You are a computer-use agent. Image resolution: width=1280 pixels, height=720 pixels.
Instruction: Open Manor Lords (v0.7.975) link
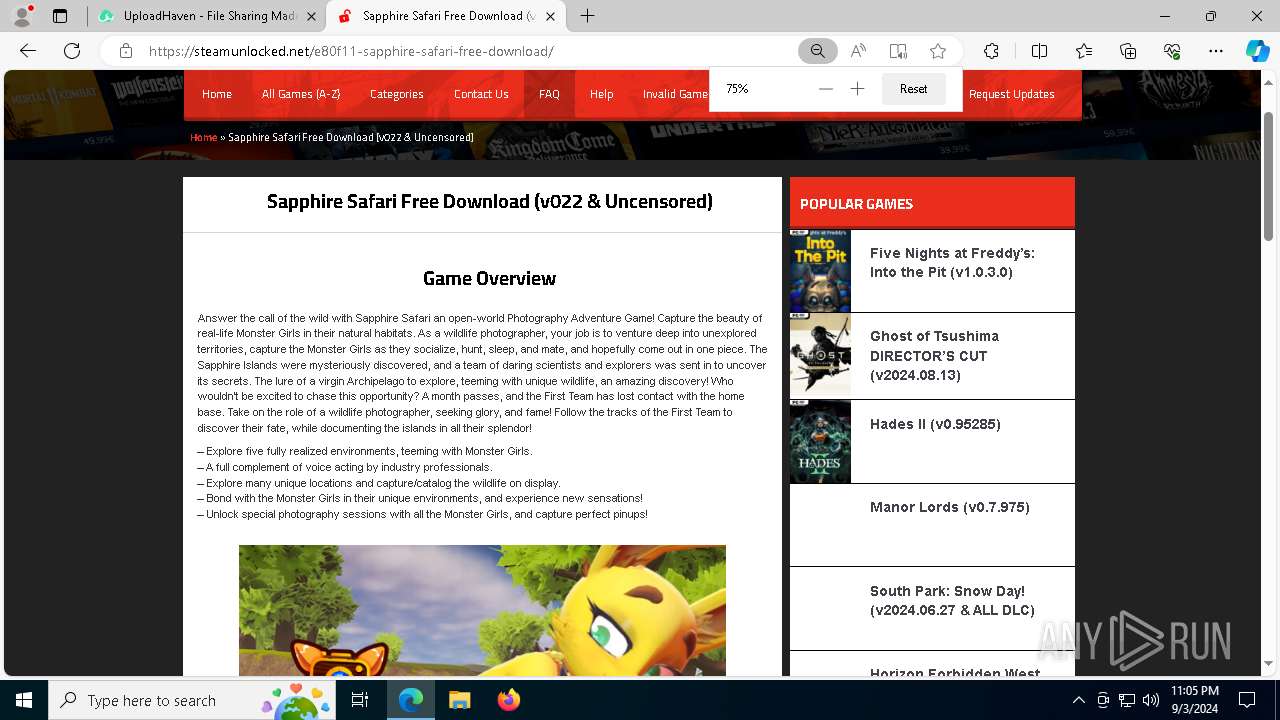pos(949,507)
